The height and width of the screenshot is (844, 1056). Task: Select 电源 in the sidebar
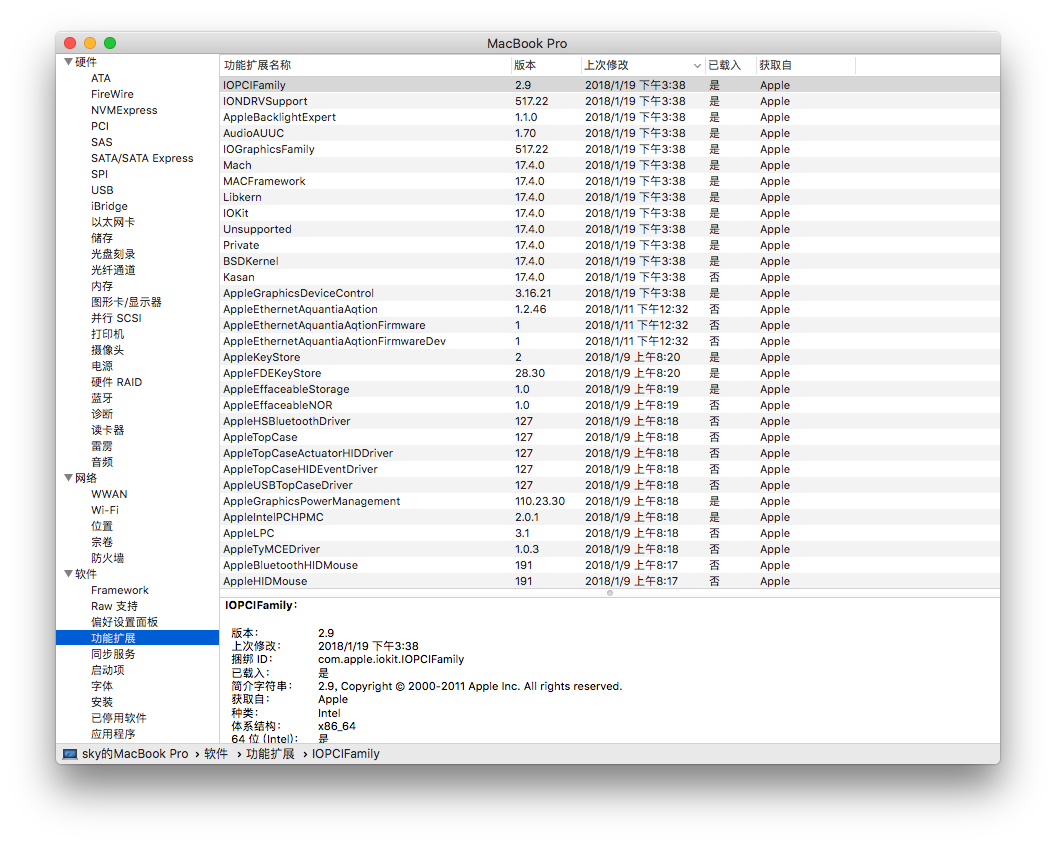click(102, 366)
